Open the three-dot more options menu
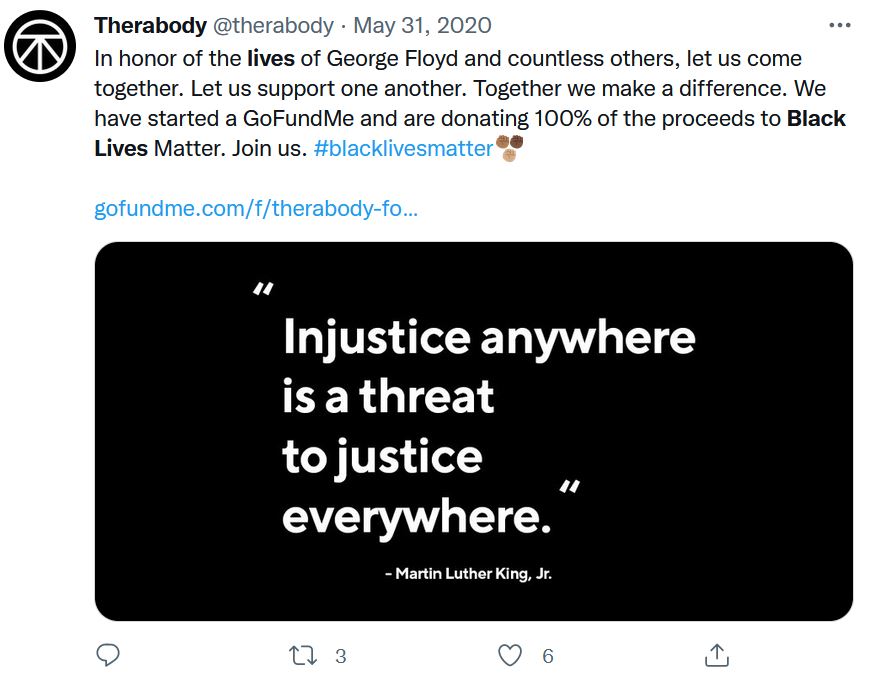 point(841,25)
